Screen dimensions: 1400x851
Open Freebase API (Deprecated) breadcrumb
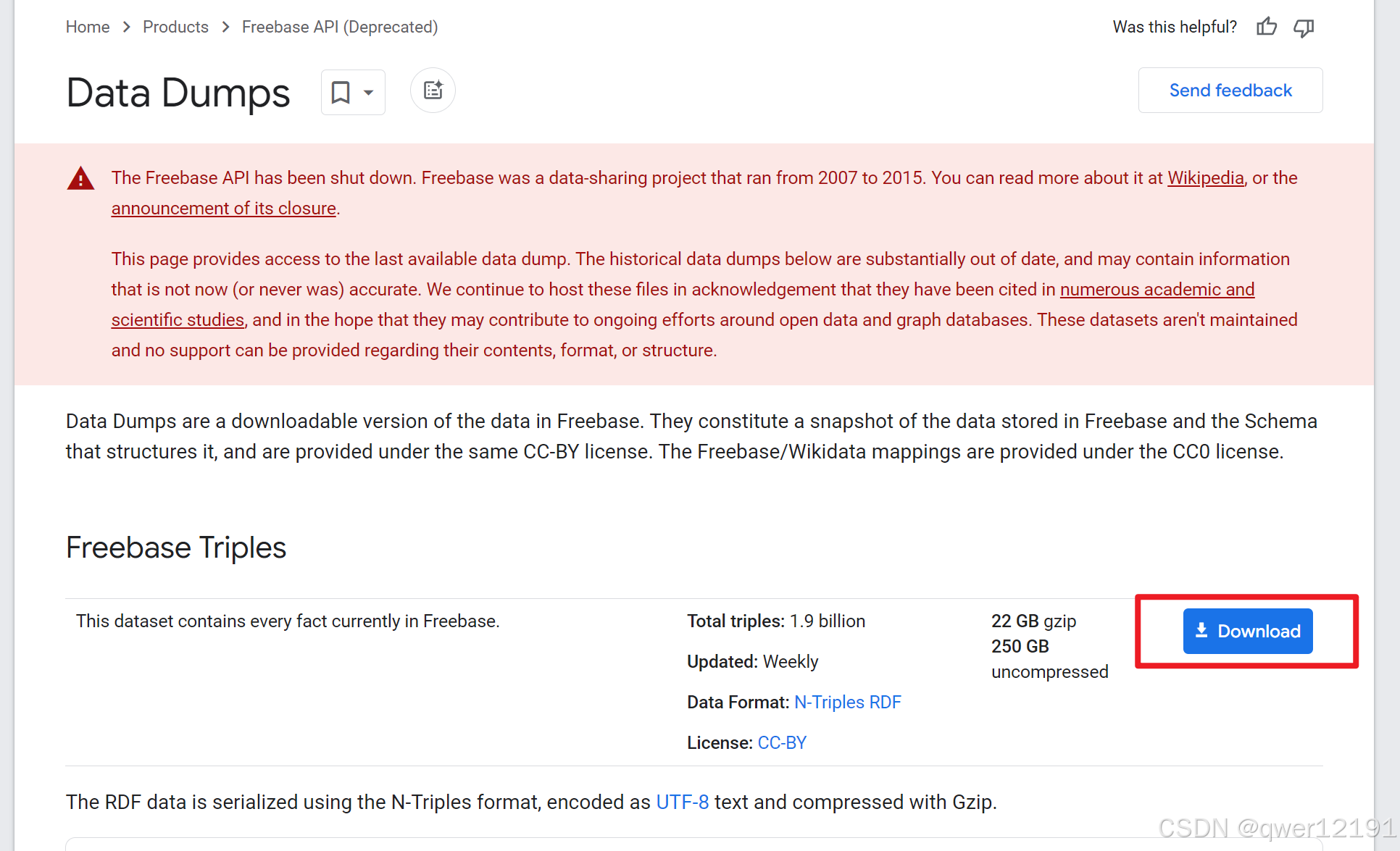coord(340,27)
